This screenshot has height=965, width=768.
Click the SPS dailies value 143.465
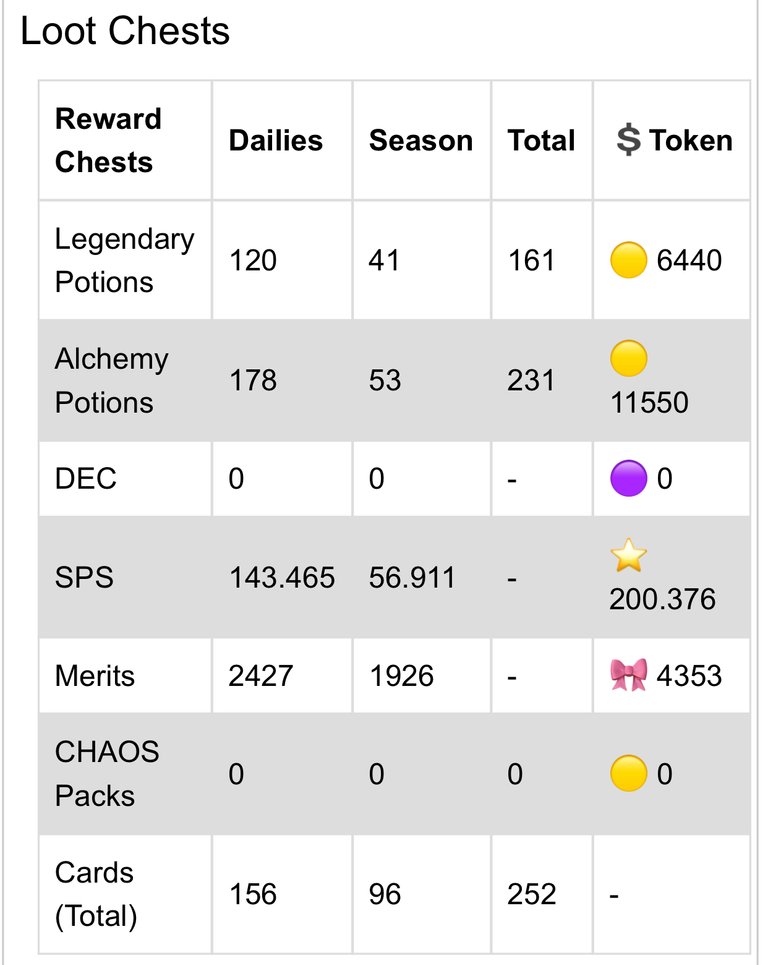[282, 577]
